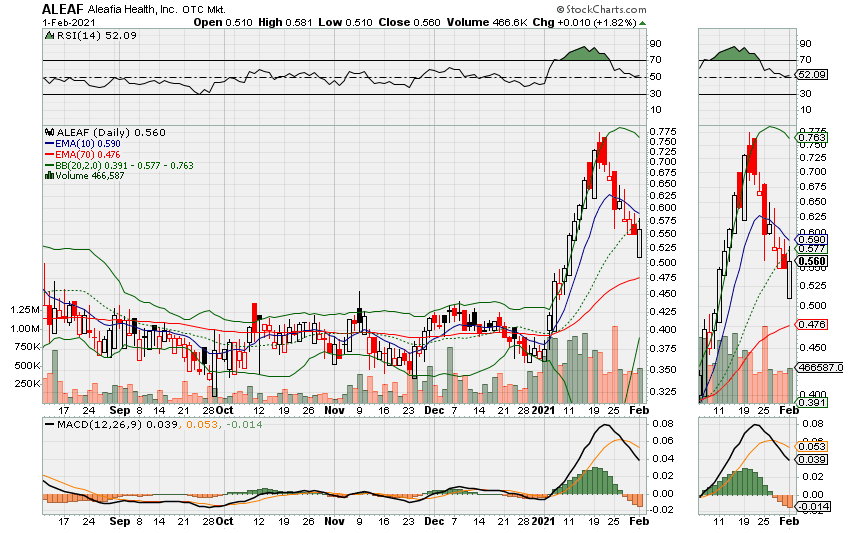Click the ALEAF (Daily) 0.560 legend
Viewport: 852px width, 533px height.
click(111, 133)
